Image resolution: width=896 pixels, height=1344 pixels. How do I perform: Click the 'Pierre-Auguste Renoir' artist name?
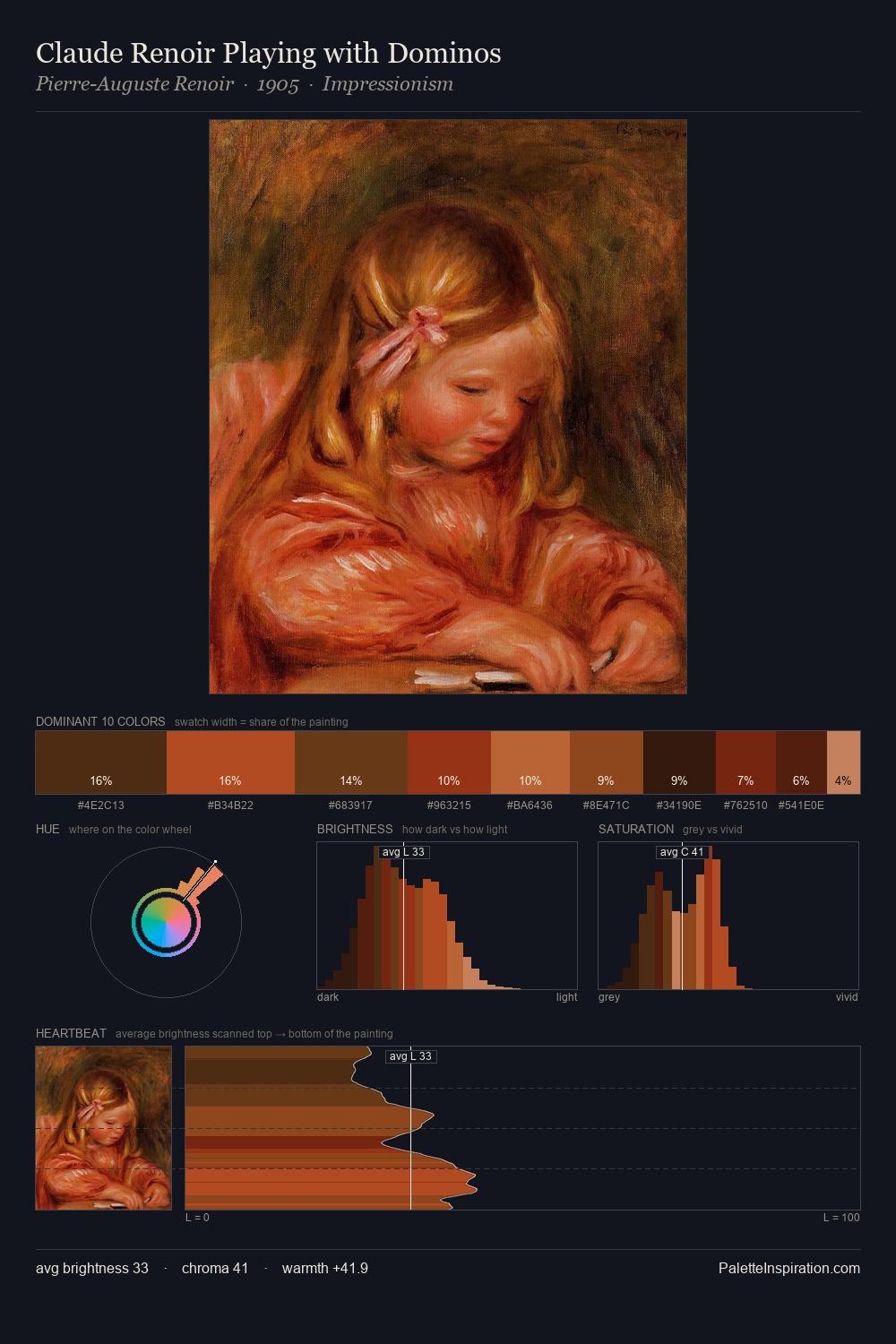point(134,84)
